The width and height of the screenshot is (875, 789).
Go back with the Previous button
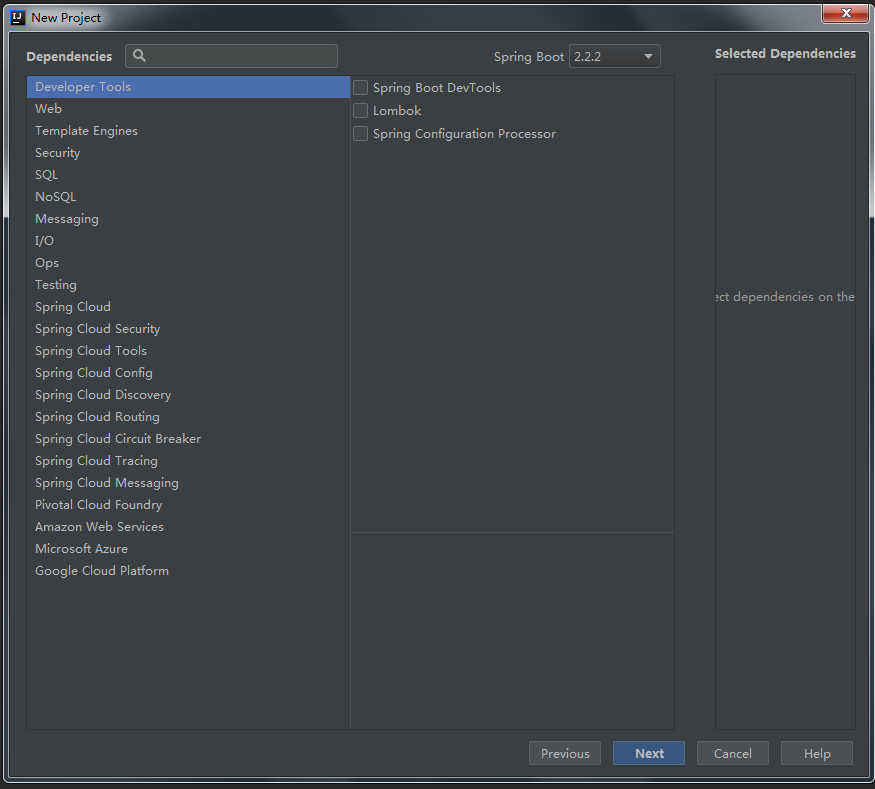[565, 753]
